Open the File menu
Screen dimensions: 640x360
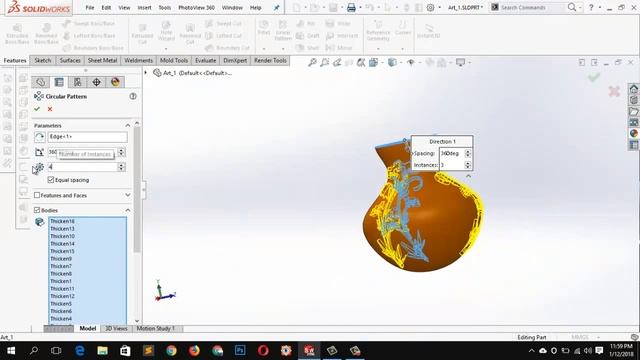pos(90,7)
